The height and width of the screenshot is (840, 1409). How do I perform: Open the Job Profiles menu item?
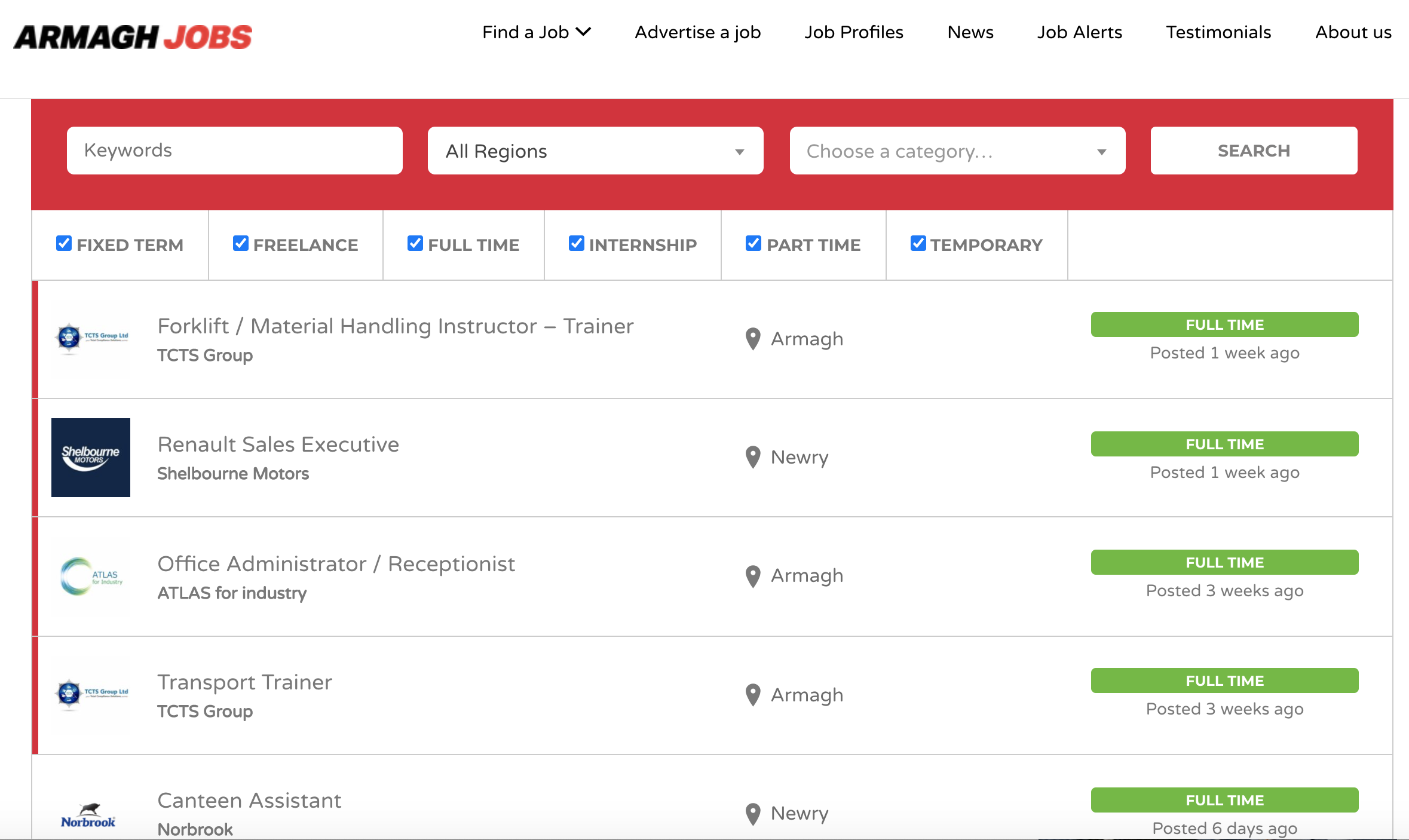(853, 32)
